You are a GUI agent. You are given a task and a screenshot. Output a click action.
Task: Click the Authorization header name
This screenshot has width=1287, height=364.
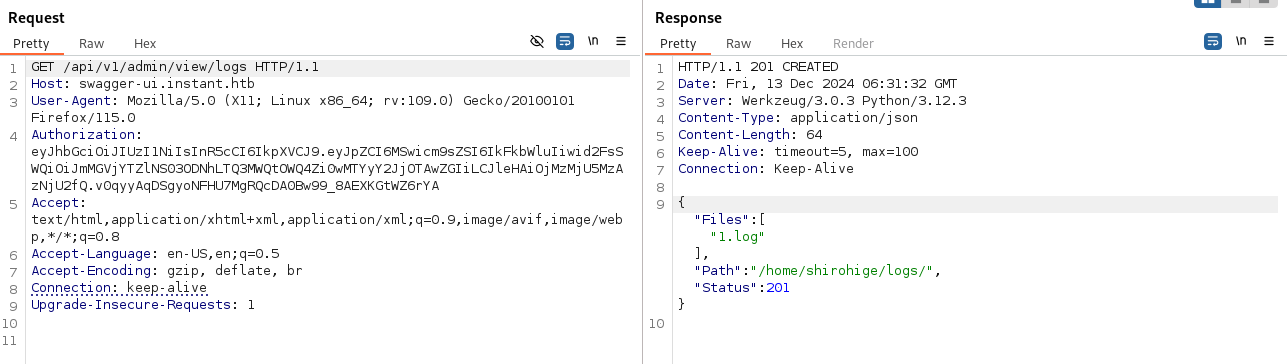(87, 135)
